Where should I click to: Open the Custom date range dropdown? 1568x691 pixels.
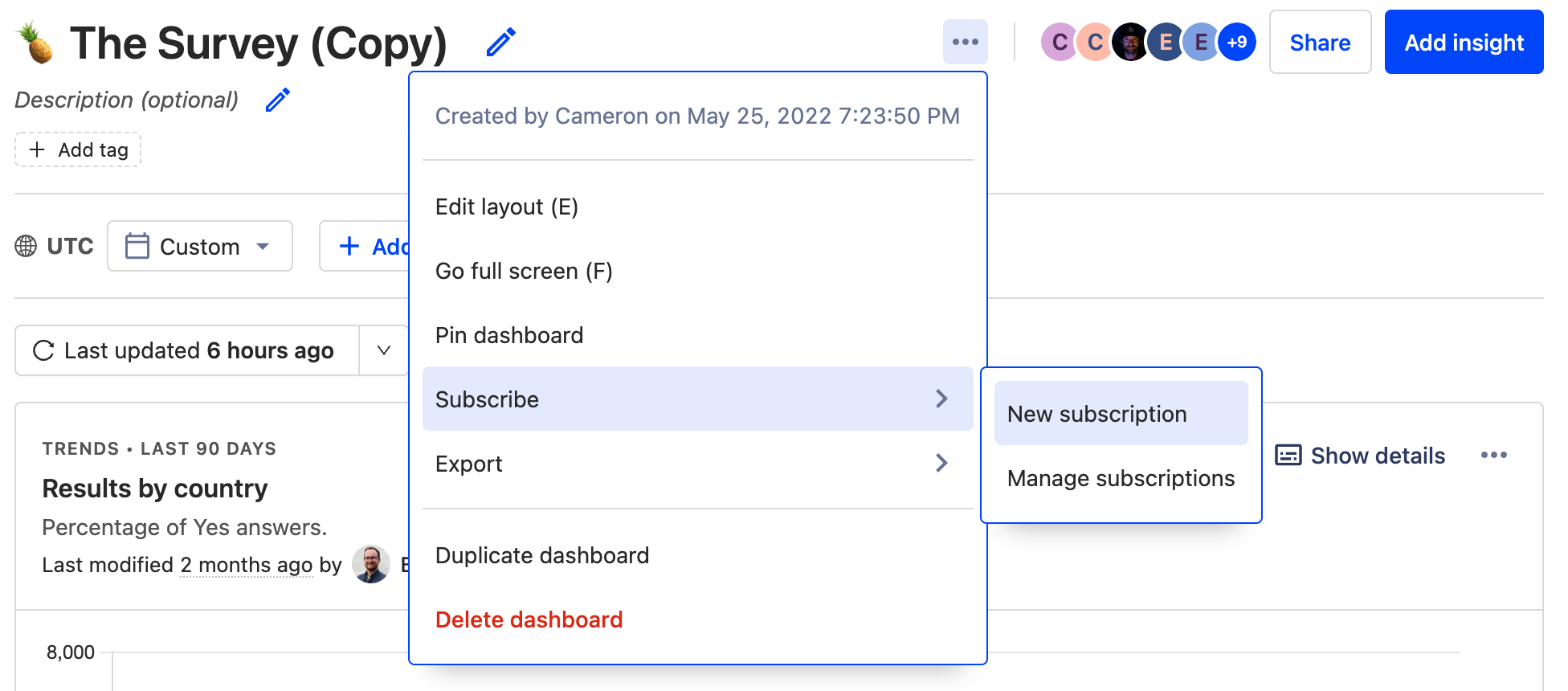click(199, 246)
